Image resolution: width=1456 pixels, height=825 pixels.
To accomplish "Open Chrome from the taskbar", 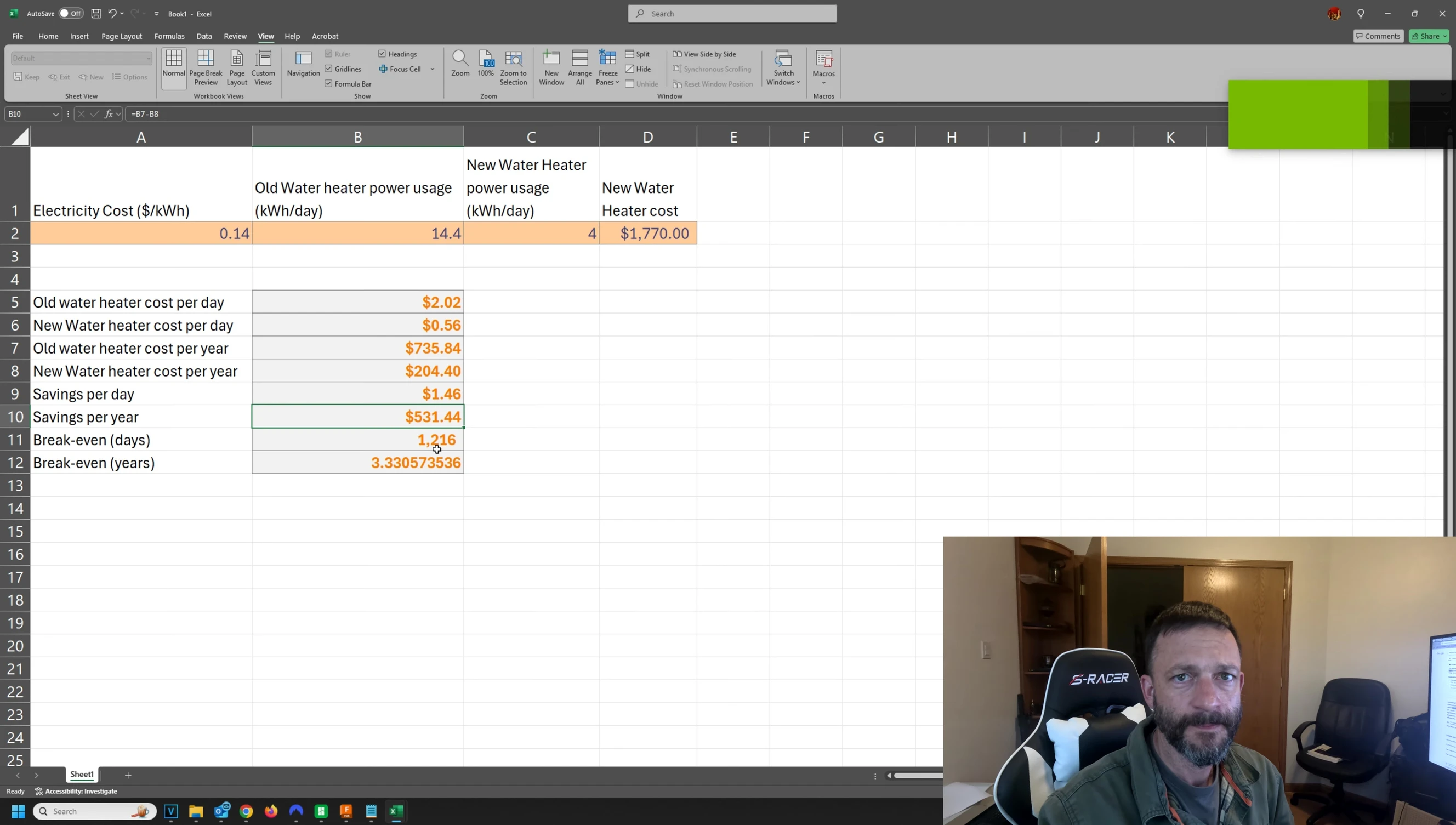I will (246, 811).
